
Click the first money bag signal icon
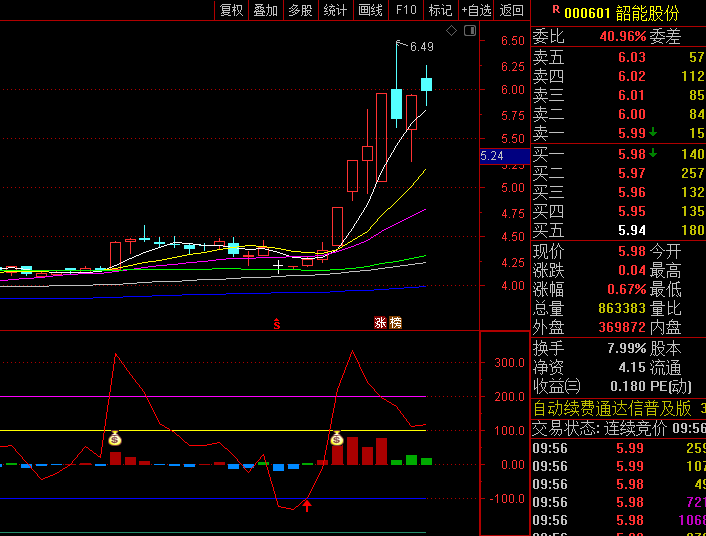(x=115, y=438)
